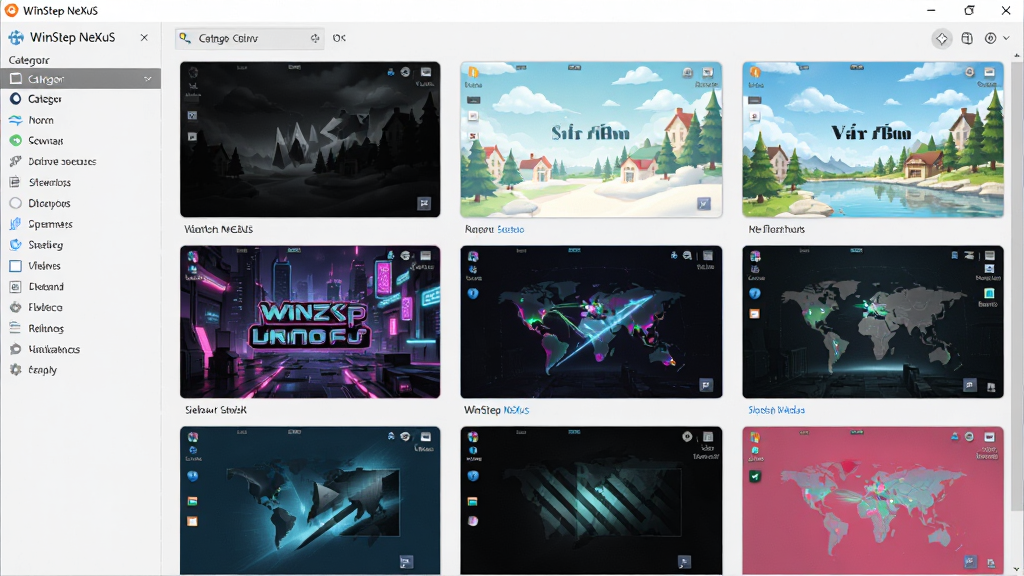The height and width of the screenshot is (576, 1024).
Task: Open the 'Sraelieg' sidebar row with globe icon
Action: tap(80, 246)
